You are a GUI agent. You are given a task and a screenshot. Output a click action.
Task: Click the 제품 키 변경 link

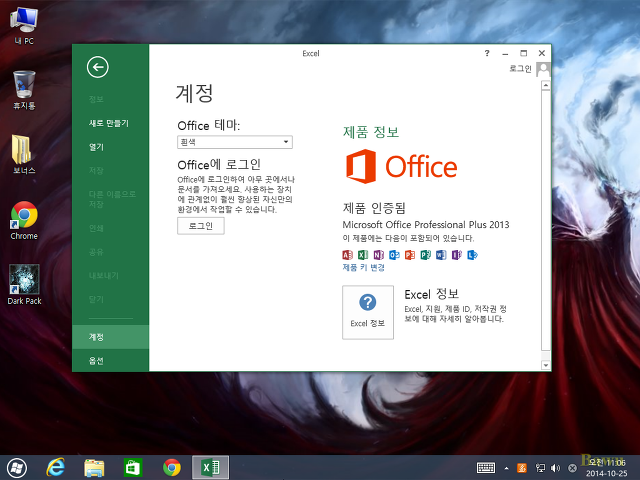(x=363, y=267)
